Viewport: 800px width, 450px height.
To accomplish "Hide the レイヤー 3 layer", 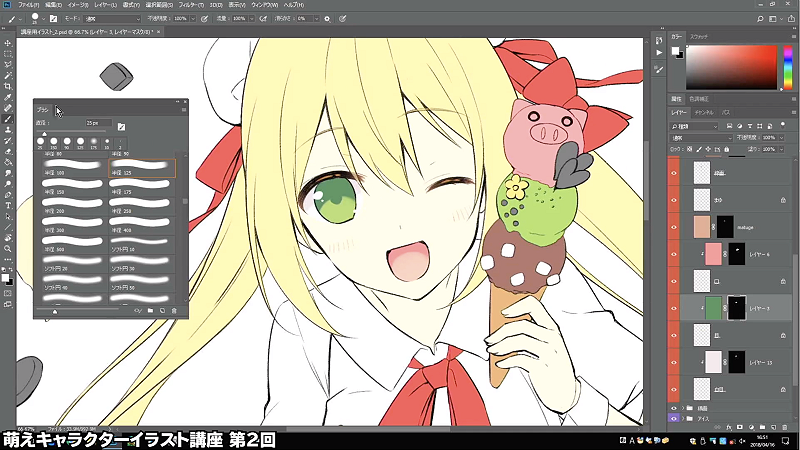I will point(673,308).
